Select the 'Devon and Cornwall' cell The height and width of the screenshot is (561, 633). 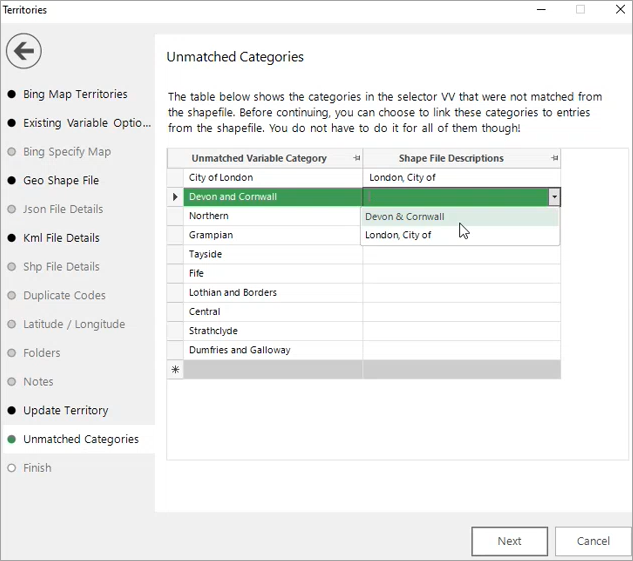tap(273, 197)
